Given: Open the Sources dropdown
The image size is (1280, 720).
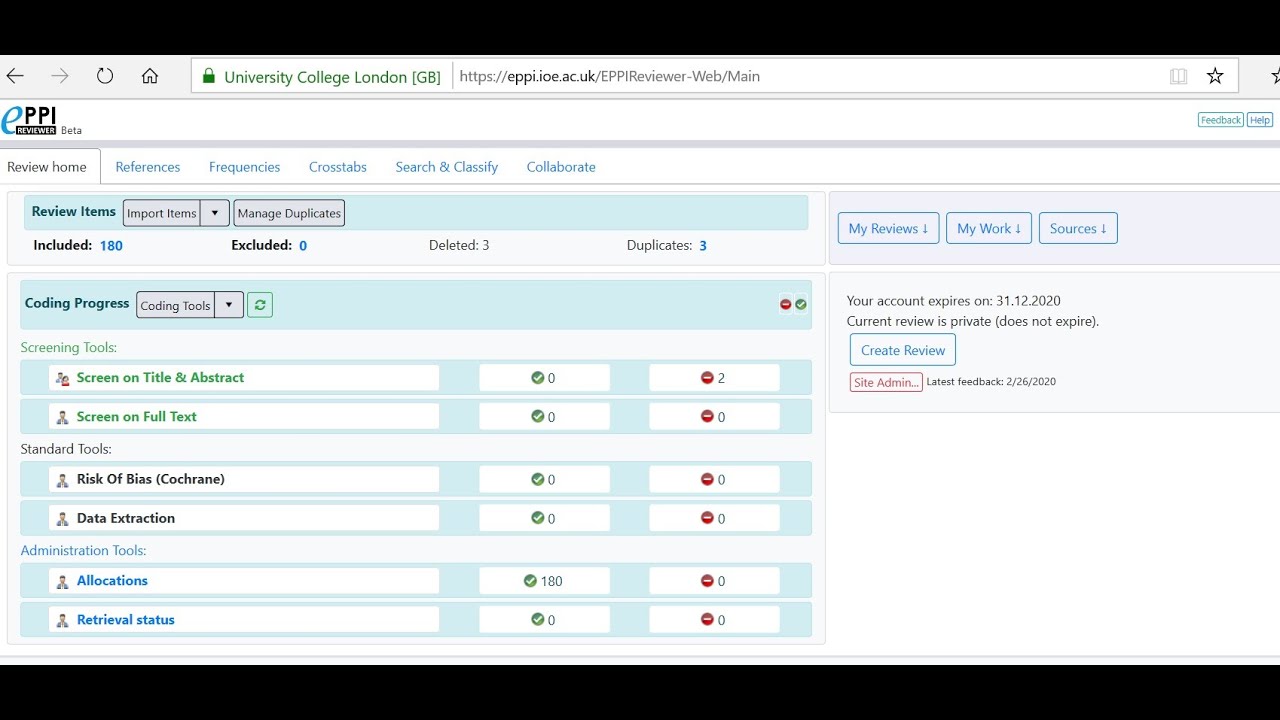Looking at the screenshot, I should (x=1078, y=228).
